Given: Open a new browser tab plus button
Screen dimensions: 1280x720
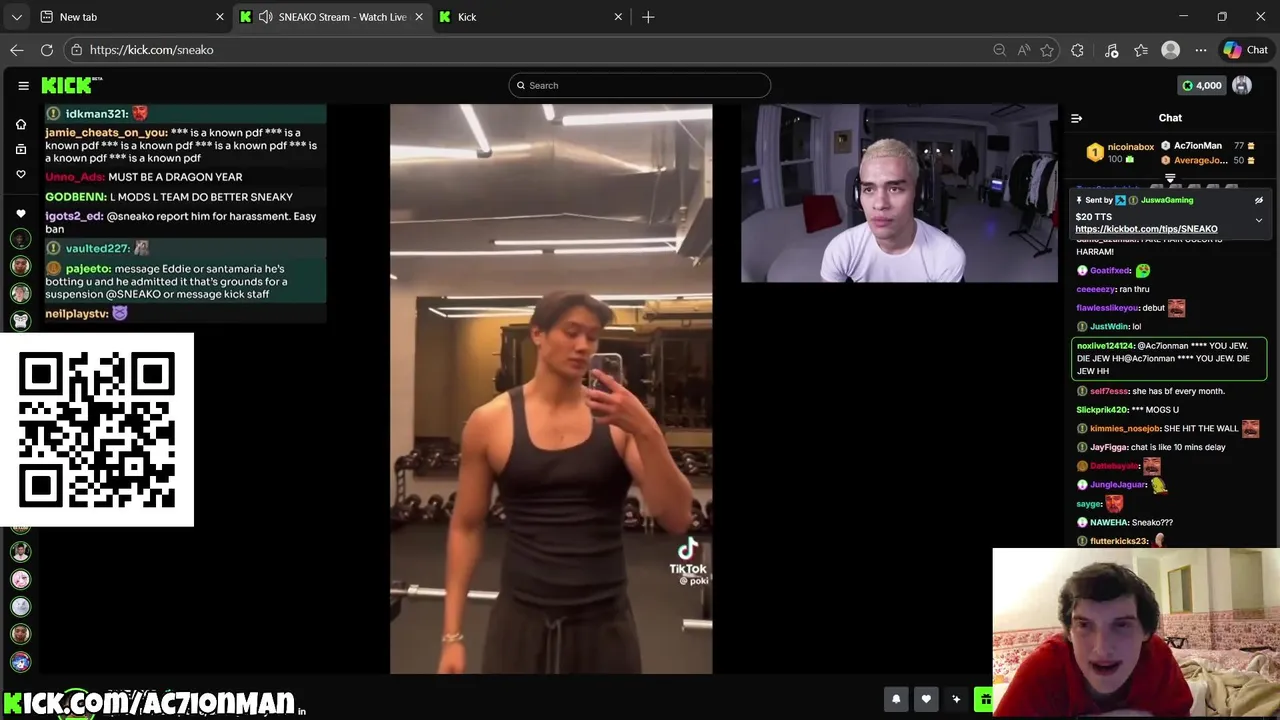Looking at the screenshot, I should 648,17.
